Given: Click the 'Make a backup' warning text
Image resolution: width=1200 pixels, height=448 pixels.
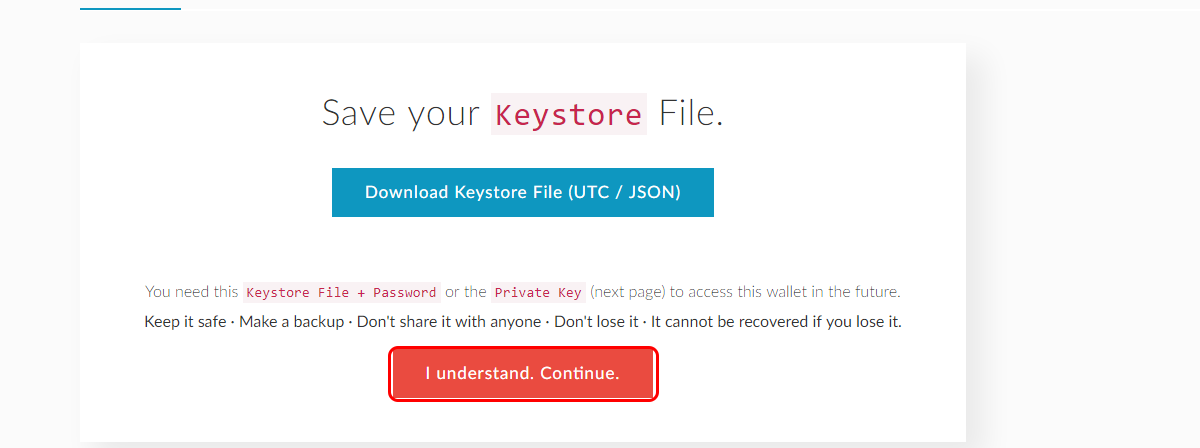Looking at the screenshot, I should click(x=292, y=323).
